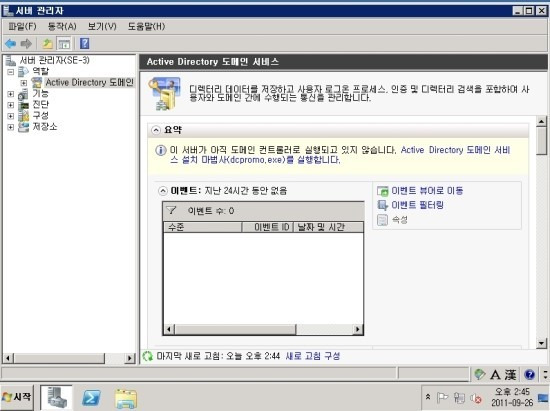Screen dimensions: 550x411
Task: Expand the 기능 tree node
Action: coord(11,94)
